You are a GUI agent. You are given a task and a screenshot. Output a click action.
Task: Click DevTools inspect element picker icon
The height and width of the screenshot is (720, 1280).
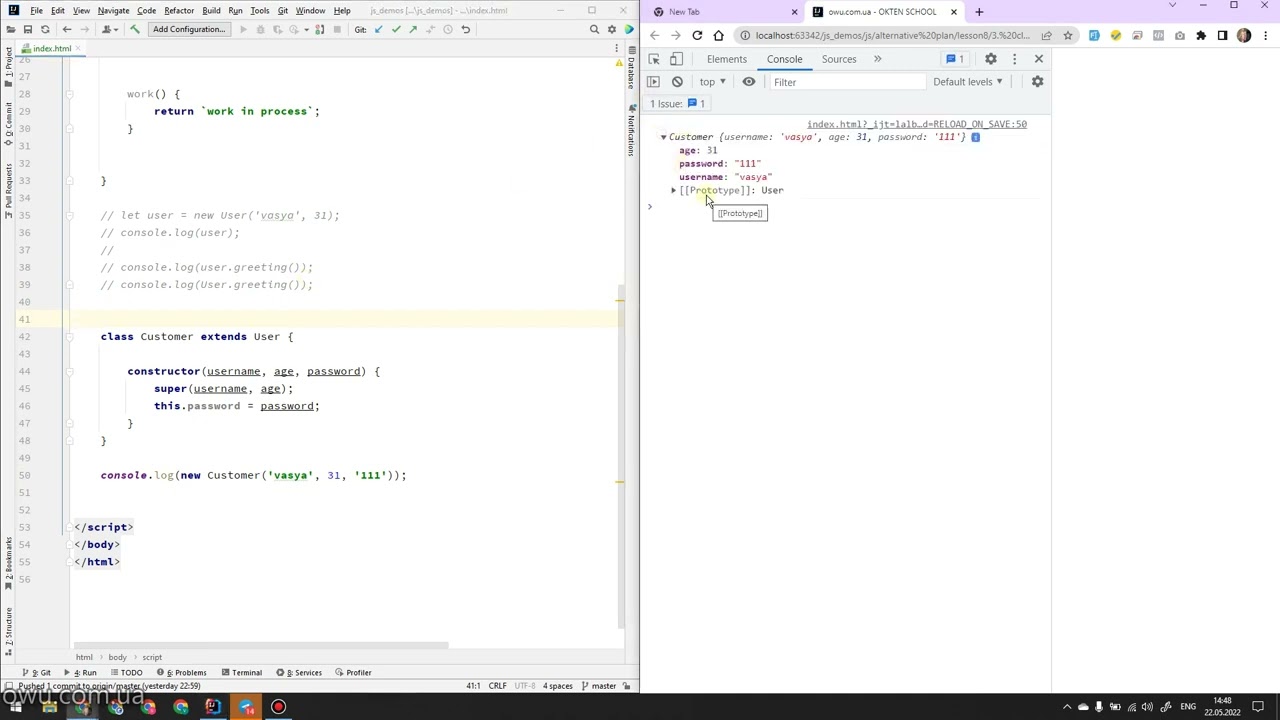(x=654, y=59)
